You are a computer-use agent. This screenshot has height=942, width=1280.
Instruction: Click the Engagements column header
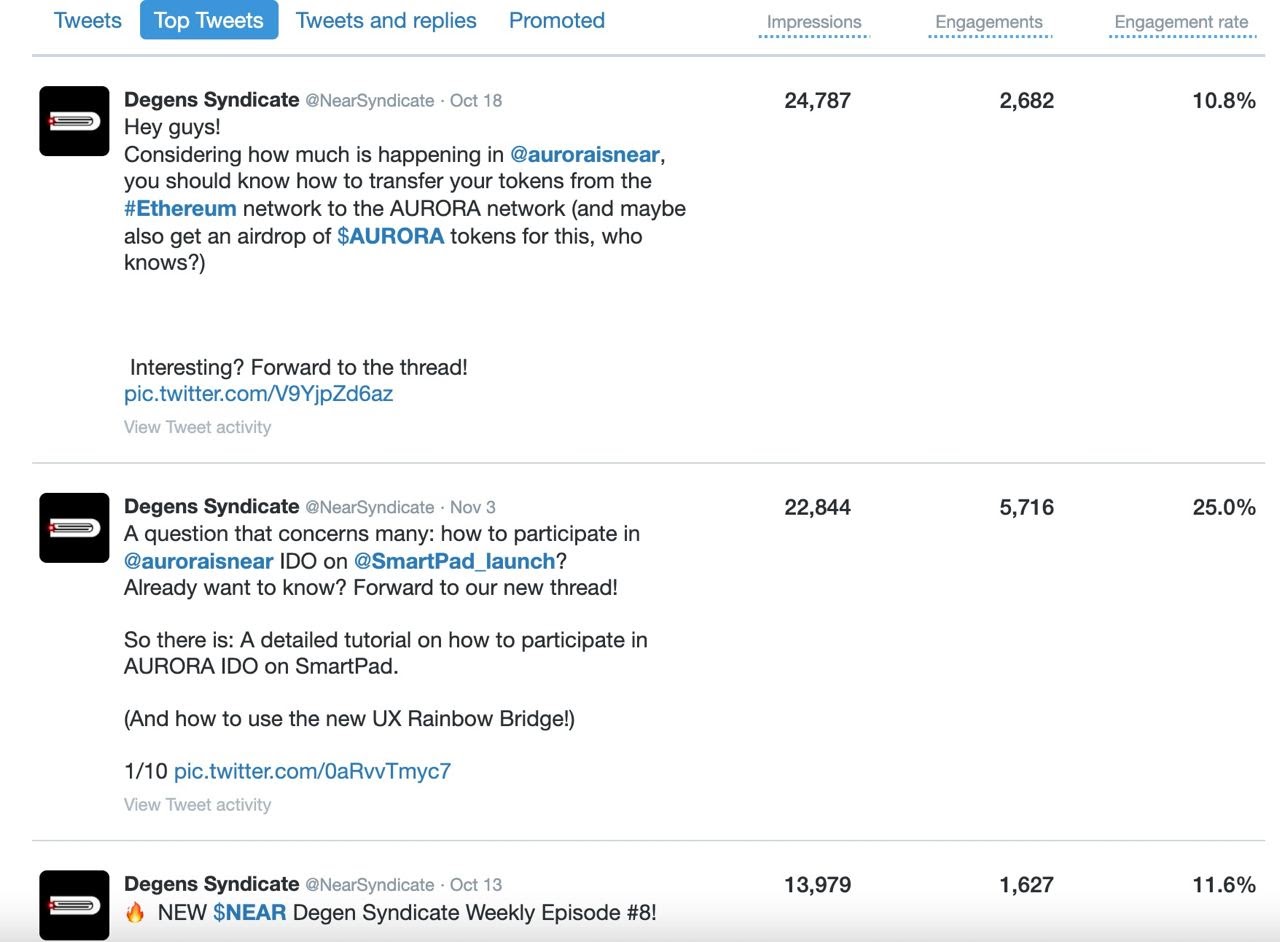pyautogui.click(x=989, y=22)
